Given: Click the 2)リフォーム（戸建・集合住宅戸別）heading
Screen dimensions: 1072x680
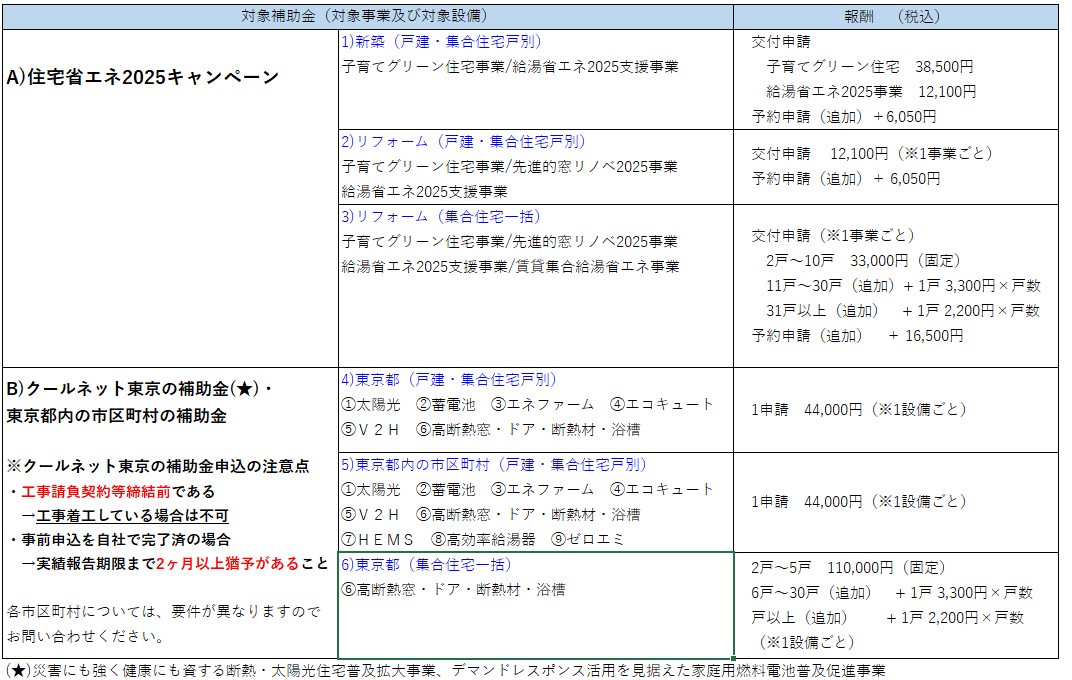Looking at the screenshot, I should 464,141.
